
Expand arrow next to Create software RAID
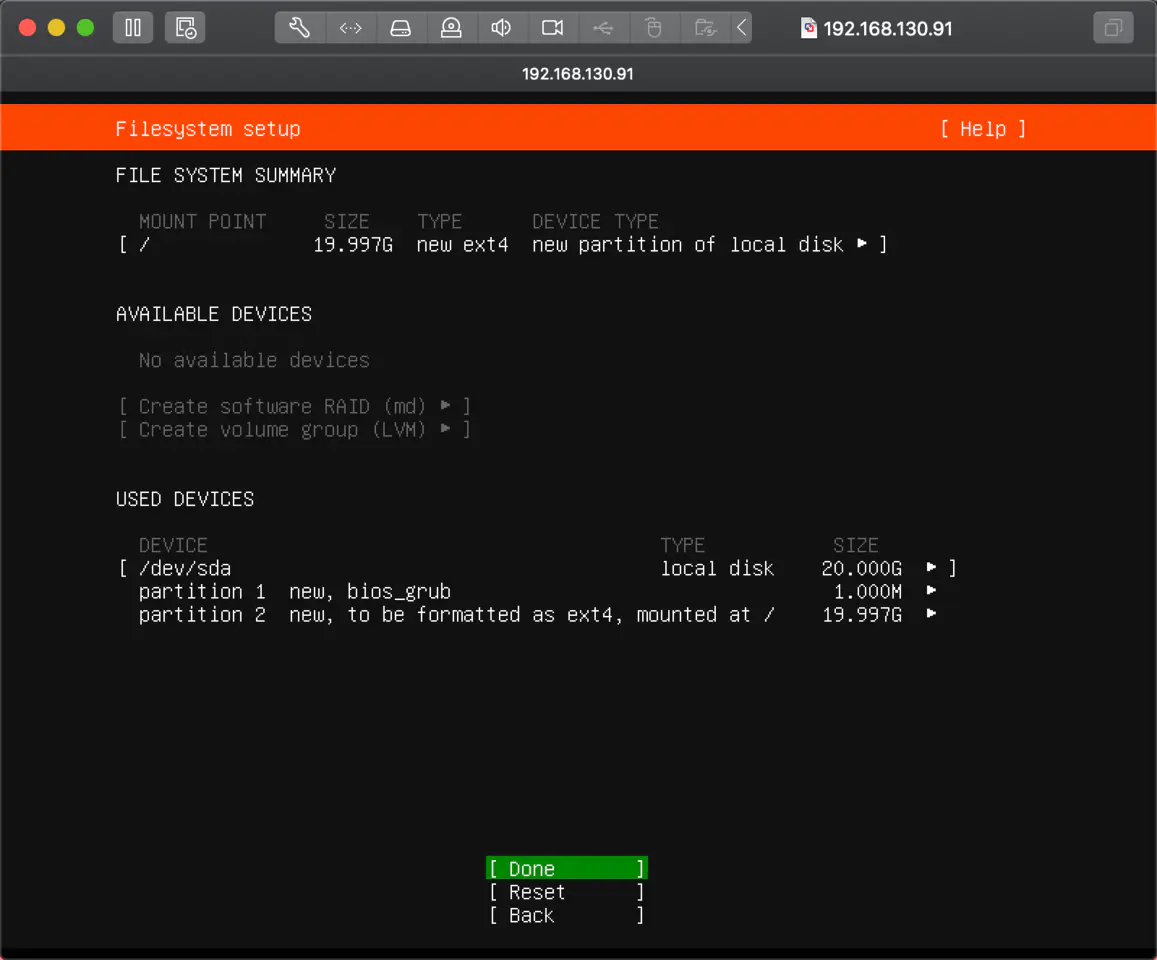coord(446,405)
